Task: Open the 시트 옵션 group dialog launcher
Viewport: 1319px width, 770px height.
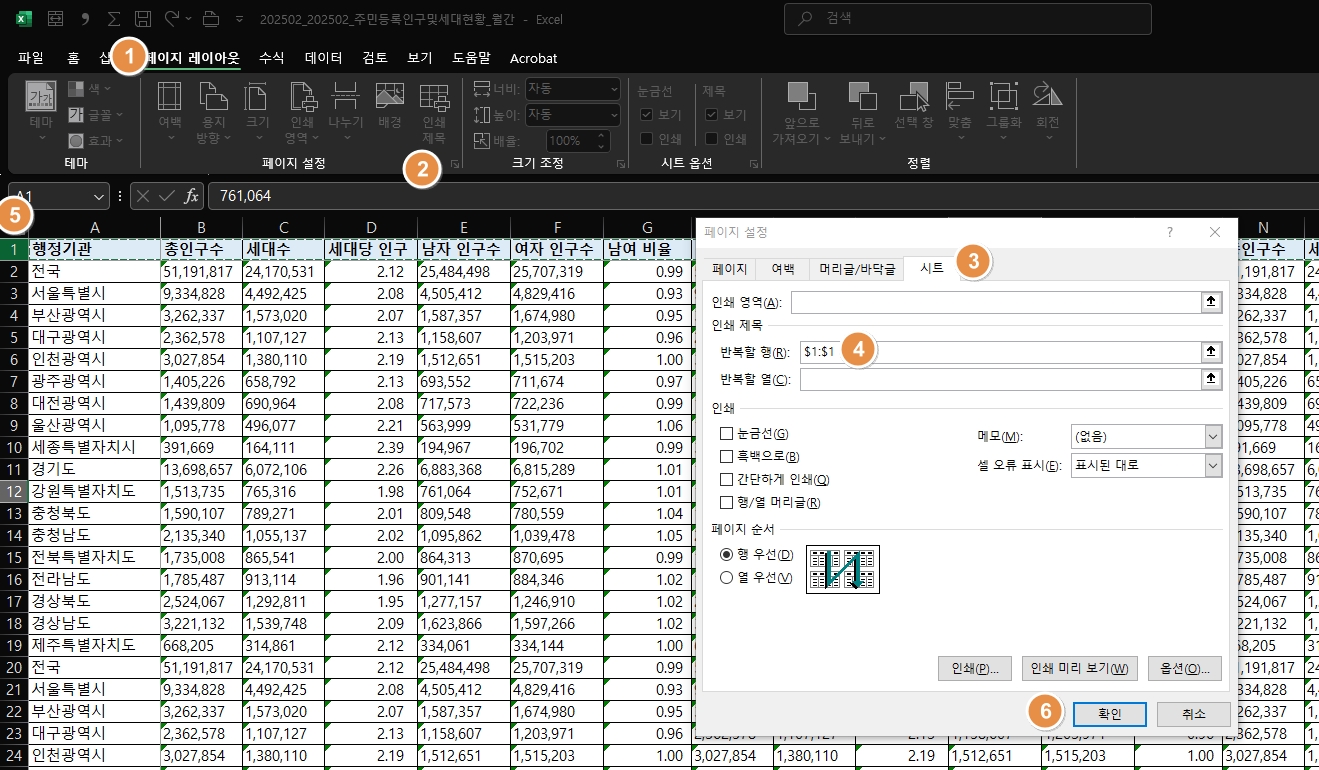Action: click(x=753, y=163)
